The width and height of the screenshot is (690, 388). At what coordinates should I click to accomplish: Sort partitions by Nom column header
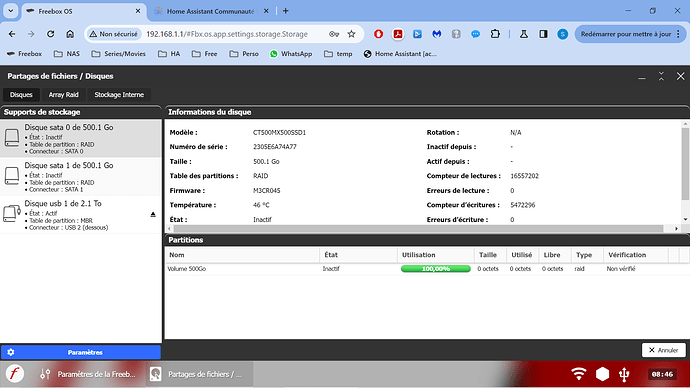(x=242, y=255)
